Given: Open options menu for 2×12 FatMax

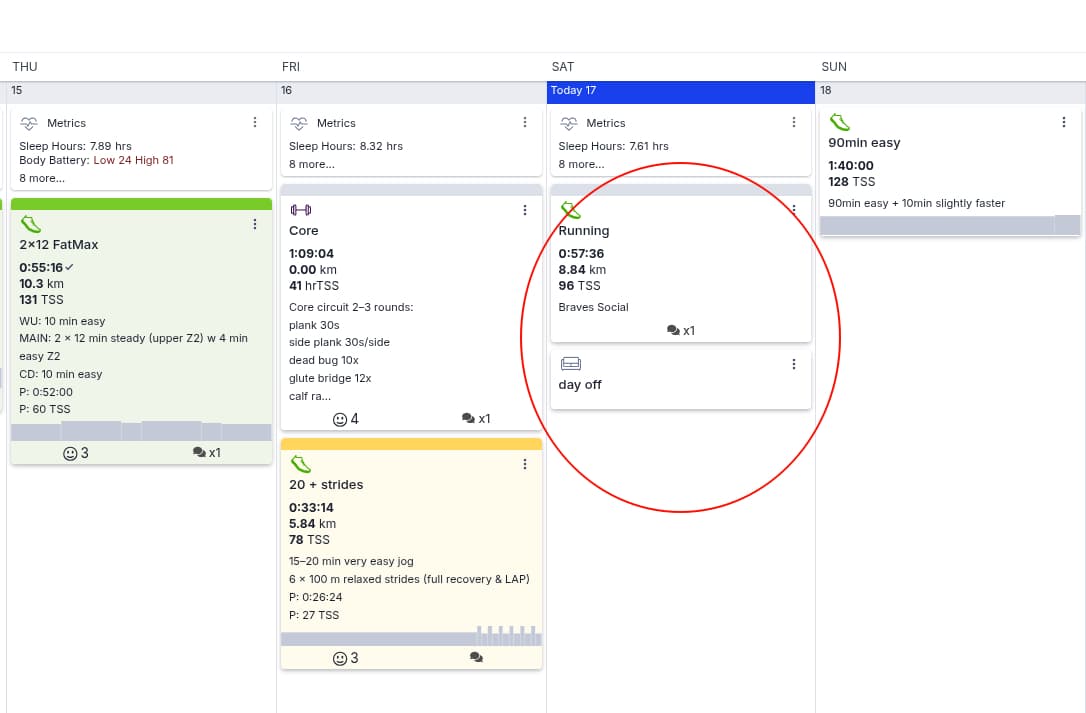Looking at the screenshot, I should pos(255,225).
